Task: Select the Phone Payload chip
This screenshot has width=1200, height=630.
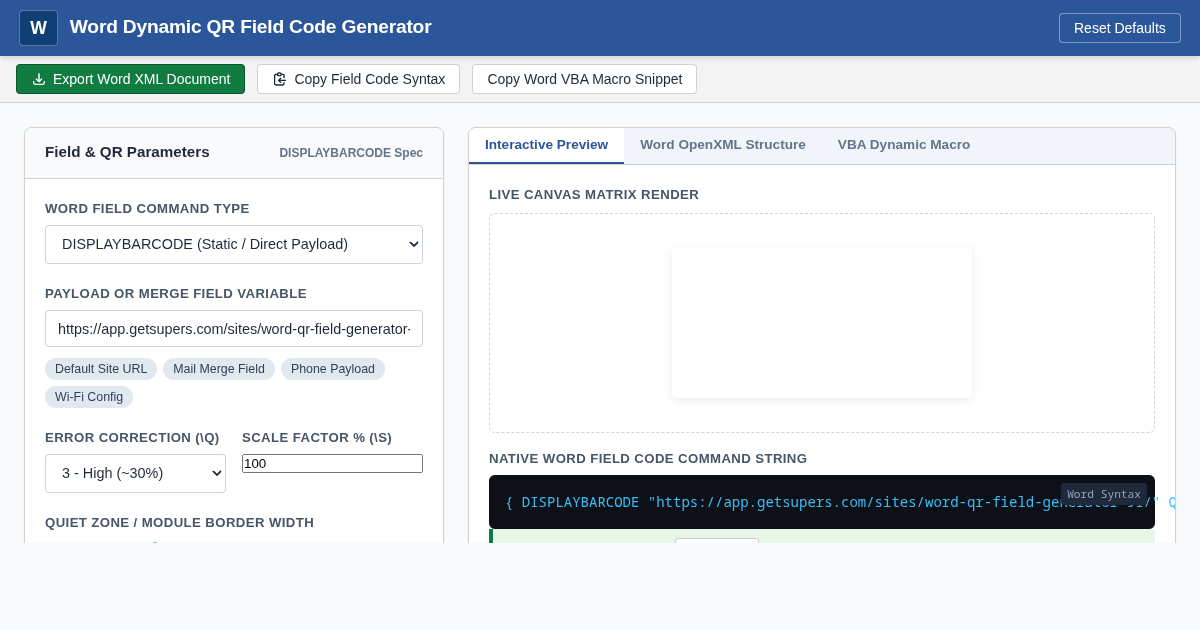Action: pos(333,369)
